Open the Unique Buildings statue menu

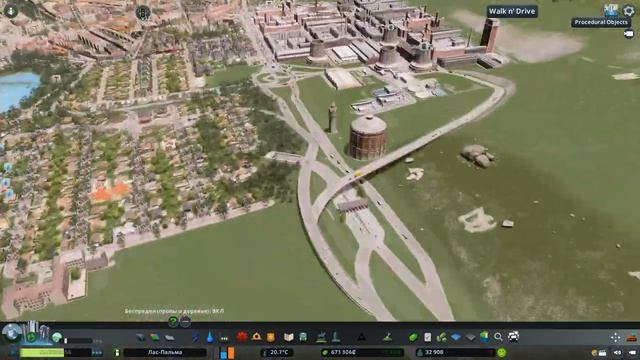point(336,337)
